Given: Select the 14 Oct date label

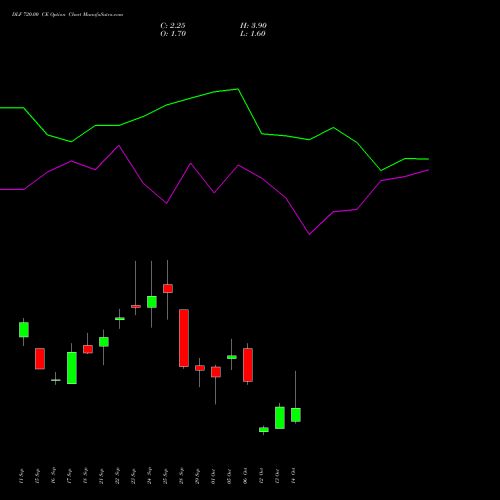Looking at the screenshot, I should point(293,476).
